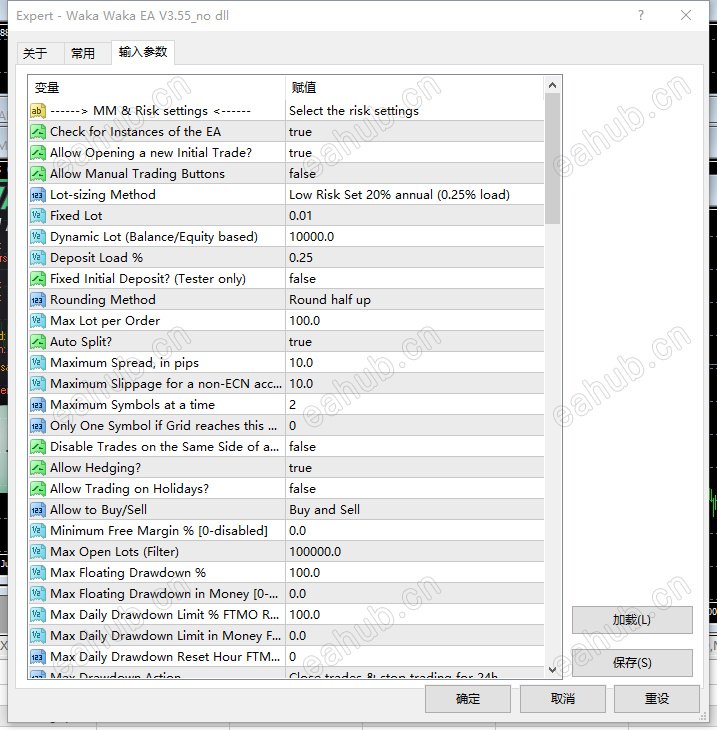
Task: Click the vertical scrollbar thumb of the parameter list
Action: tap(553, 159)
